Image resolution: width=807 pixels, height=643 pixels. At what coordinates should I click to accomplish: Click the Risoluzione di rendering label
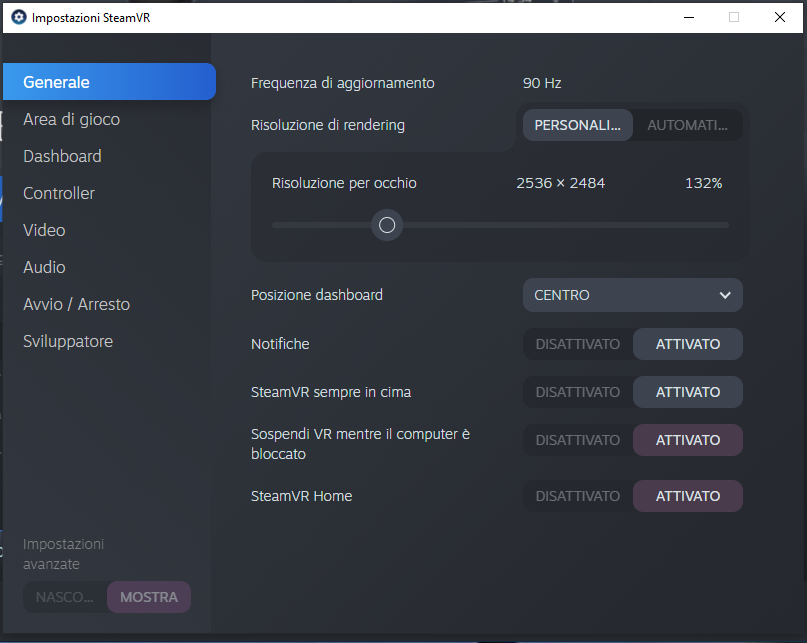328,125
